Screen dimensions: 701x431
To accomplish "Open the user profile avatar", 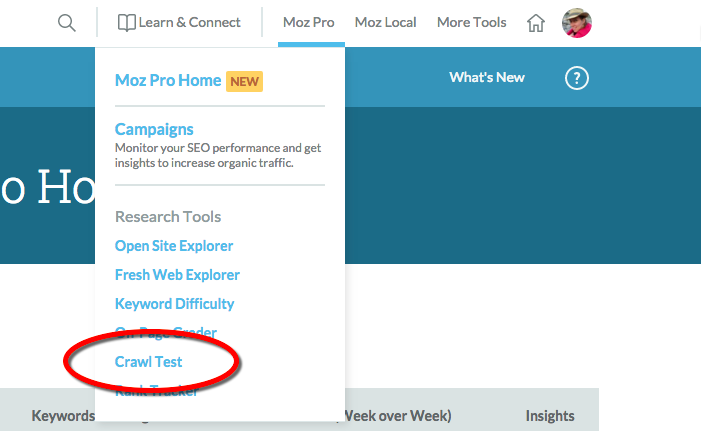I will pos(577,23).
